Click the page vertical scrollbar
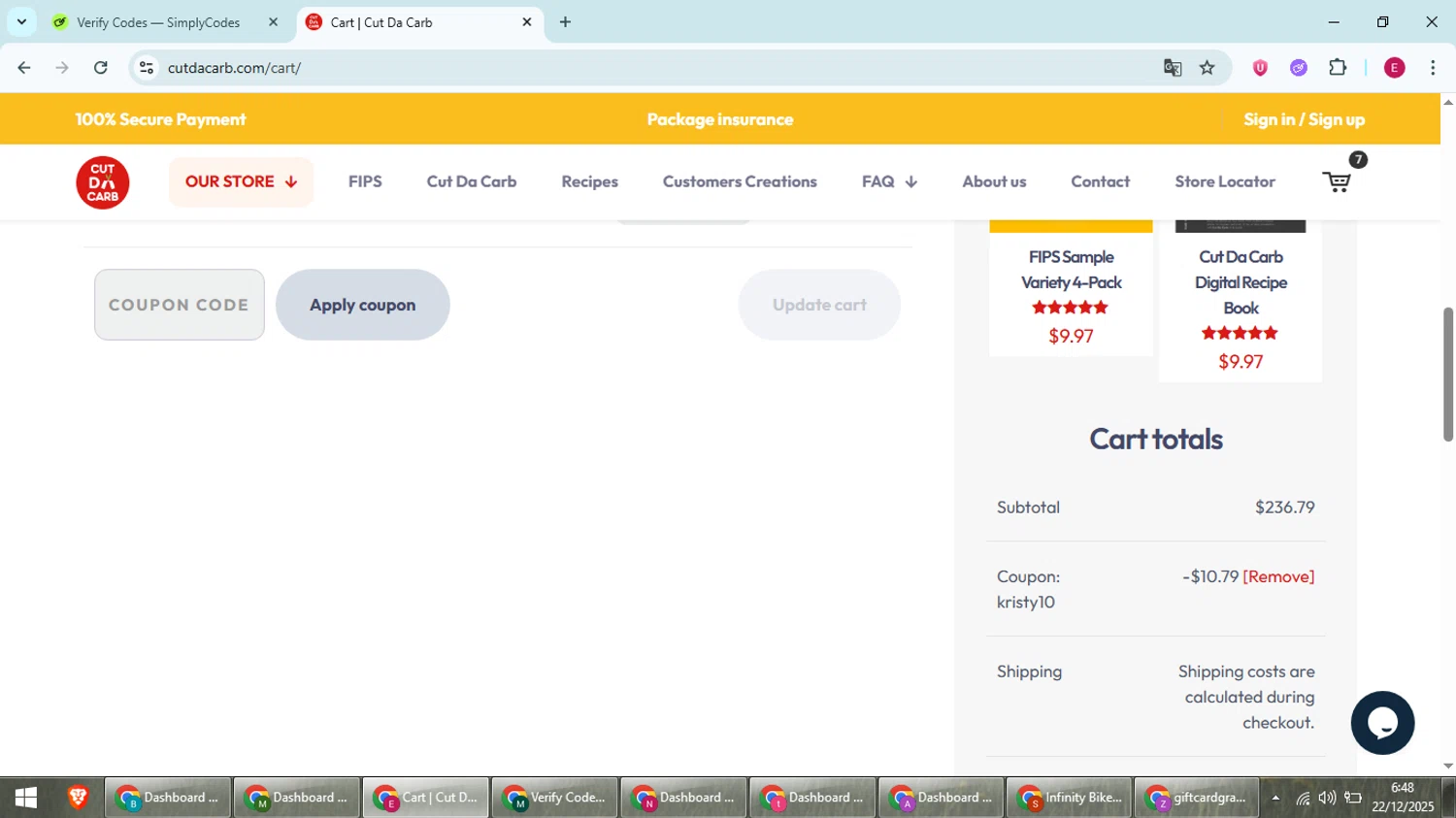Screen dimensions: 1456x818 point(1448,374)
